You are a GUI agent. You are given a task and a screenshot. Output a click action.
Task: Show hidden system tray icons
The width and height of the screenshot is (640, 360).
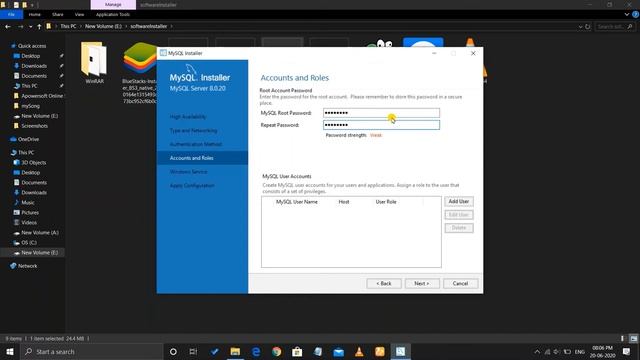(537, 351)
